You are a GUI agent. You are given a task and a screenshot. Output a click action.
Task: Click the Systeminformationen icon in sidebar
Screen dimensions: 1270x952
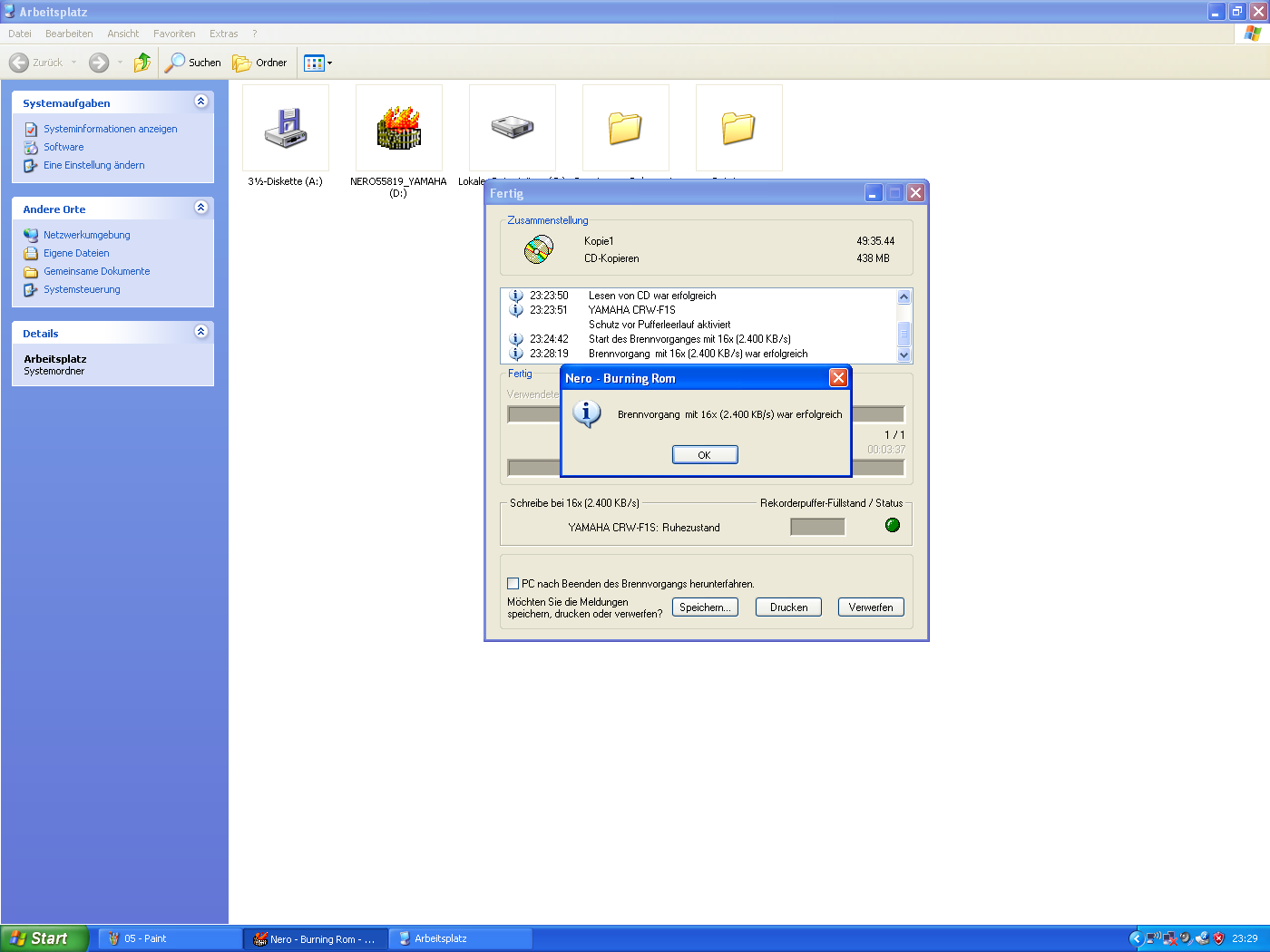point(31,129)
